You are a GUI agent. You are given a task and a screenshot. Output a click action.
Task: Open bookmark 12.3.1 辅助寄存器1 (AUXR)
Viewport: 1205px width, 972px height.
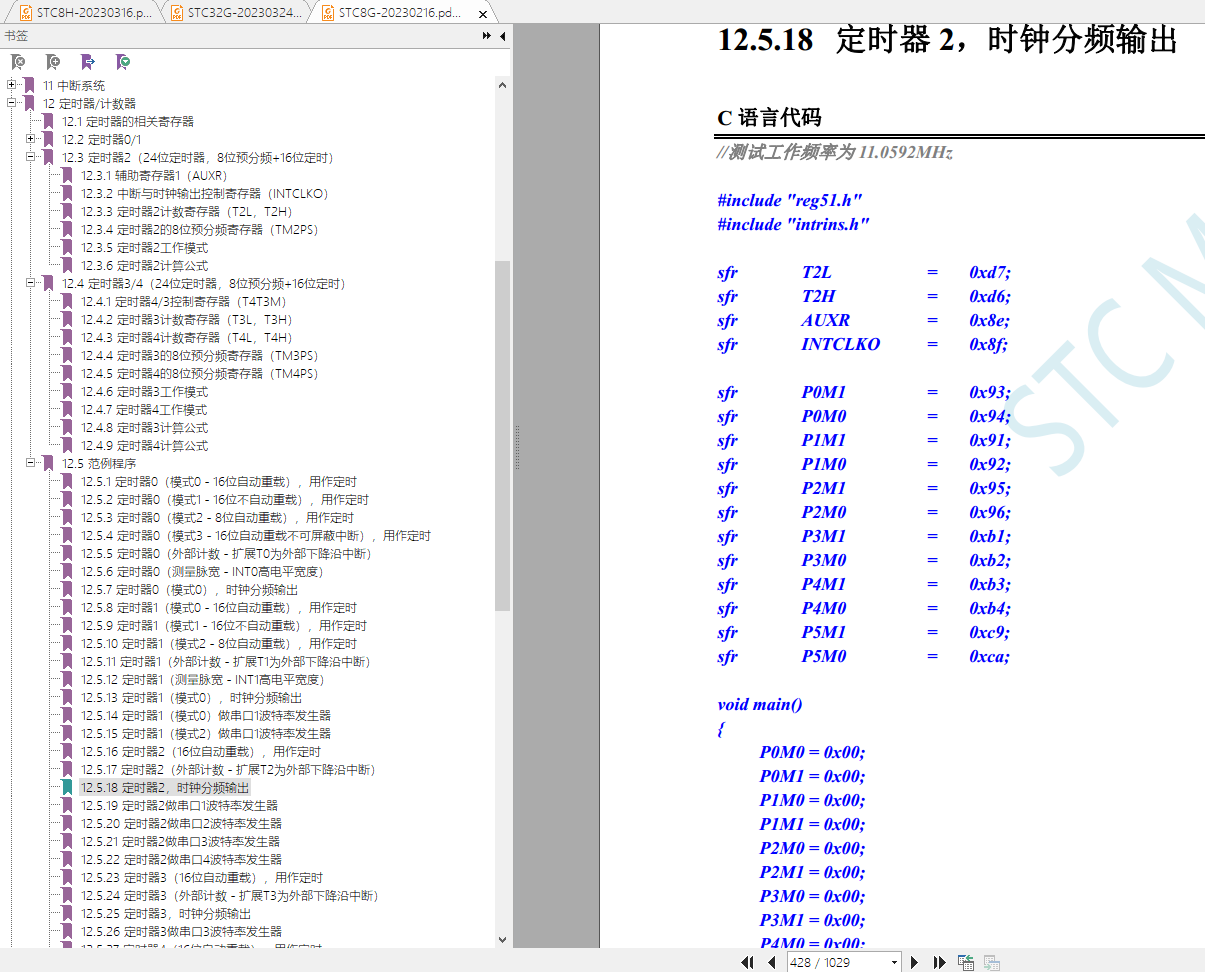pos(155,175)
